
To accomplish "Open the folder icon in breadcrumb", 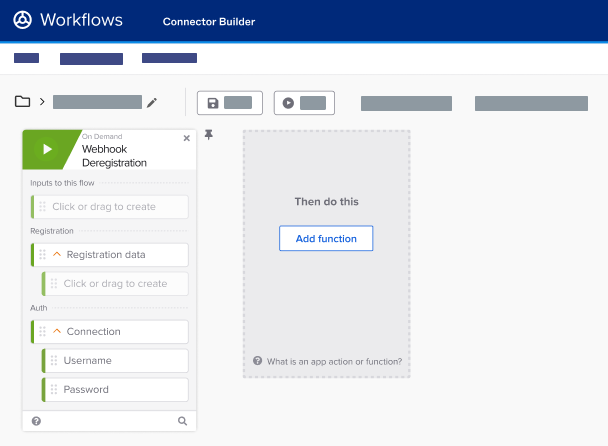I will click(22, 102).
